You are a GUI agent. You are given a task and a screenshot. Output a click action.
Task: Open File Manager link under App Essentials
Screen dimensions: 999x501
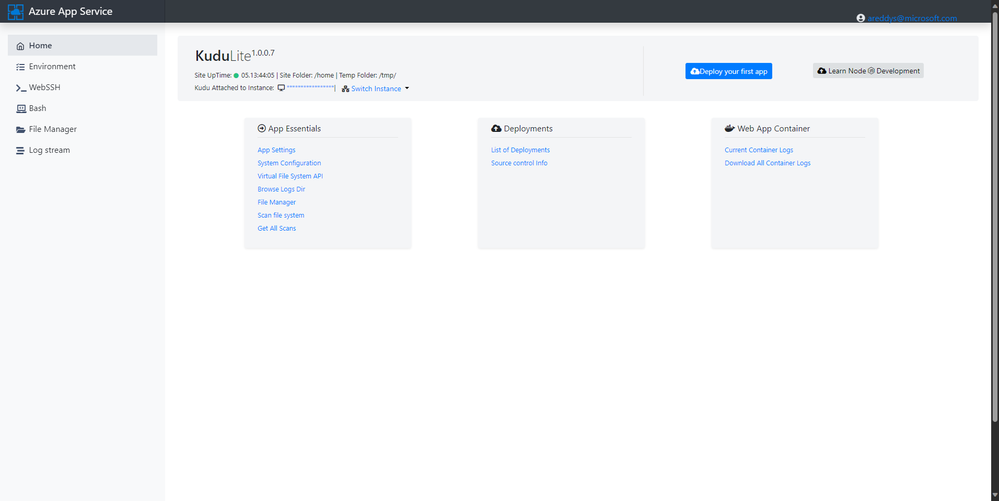pos(277,202)
